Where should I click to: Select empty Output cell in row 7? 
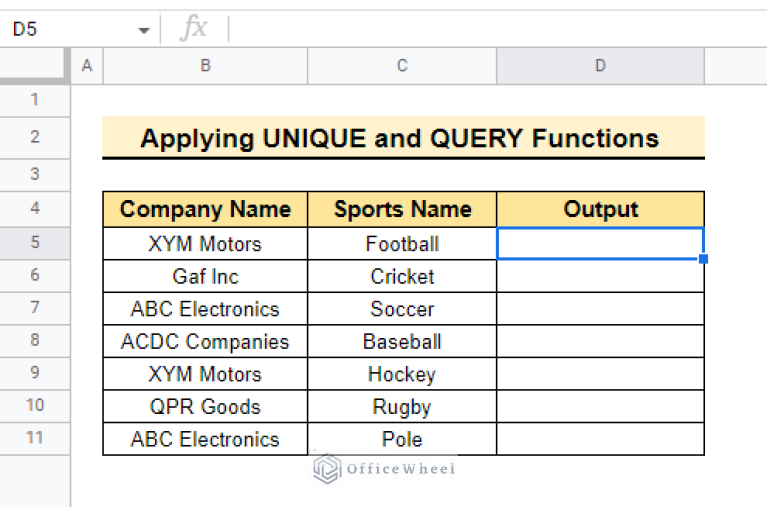click(601, 309)
